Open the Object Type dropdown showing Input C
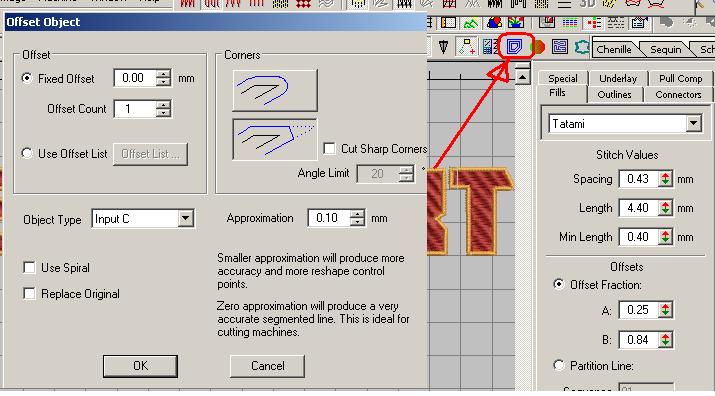 [x=143, y=219]
